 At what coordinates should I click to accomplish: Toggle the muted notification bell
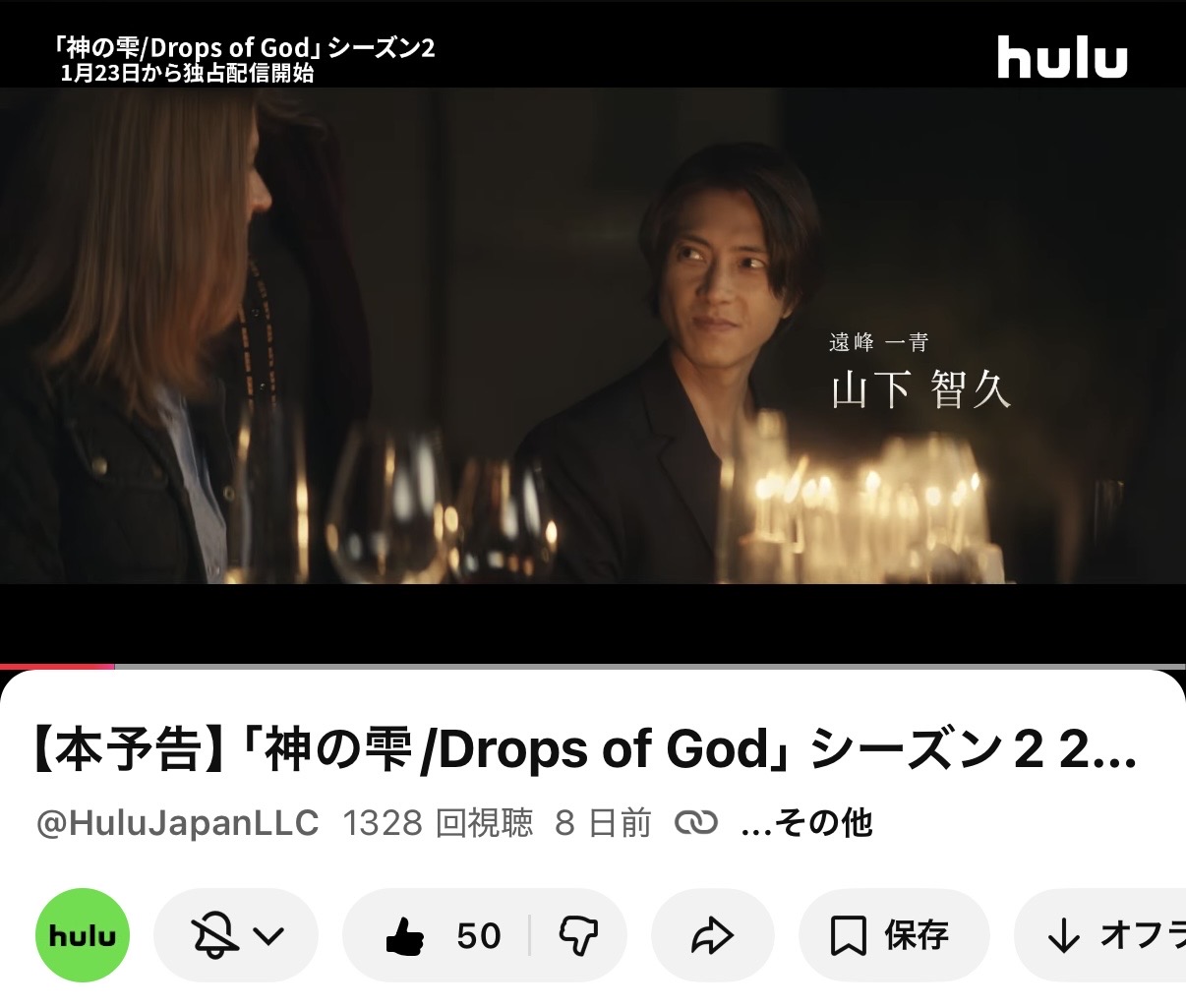214,935
